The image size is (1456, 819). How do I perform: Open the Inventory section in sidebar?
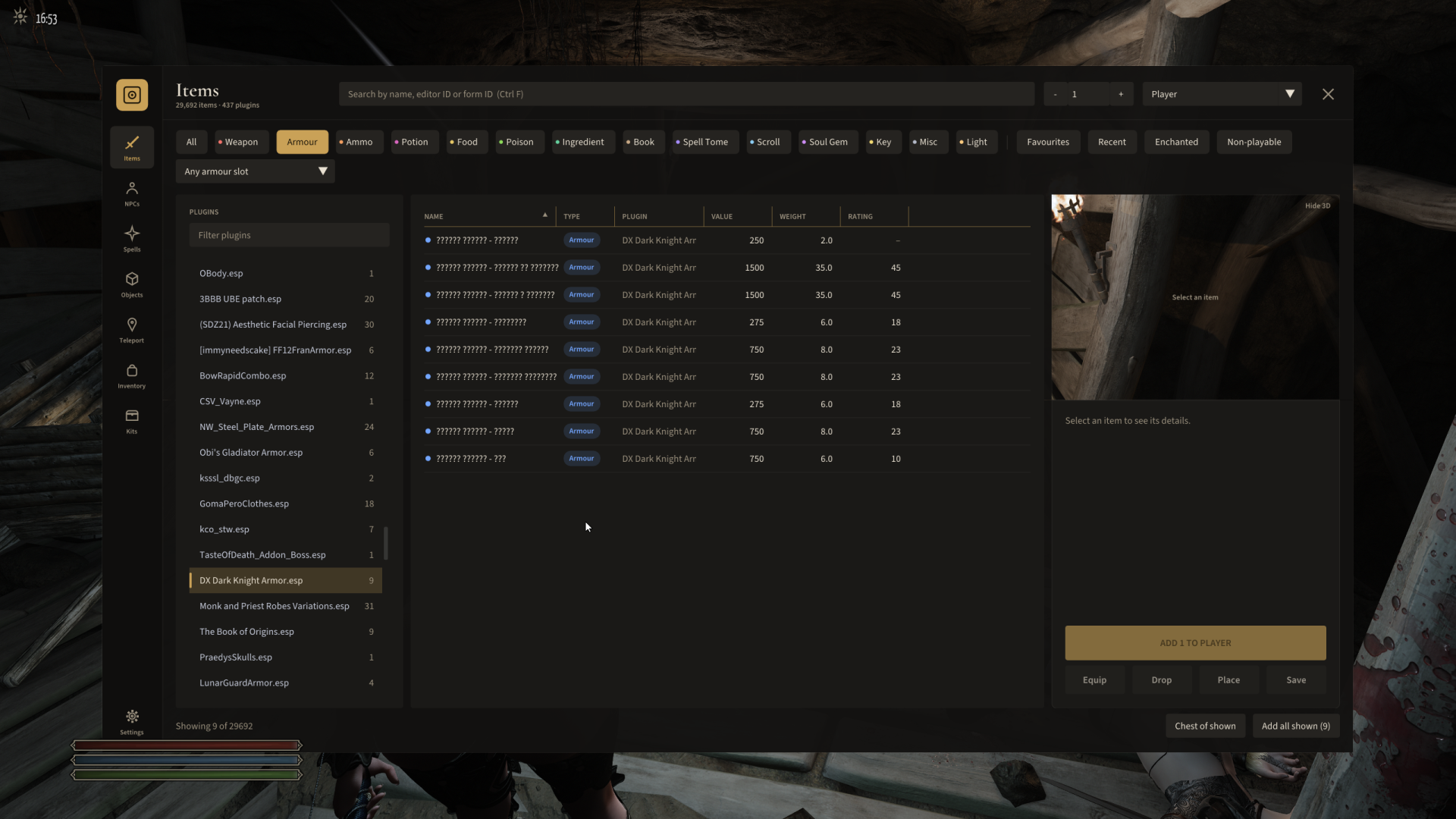(132, 375)
